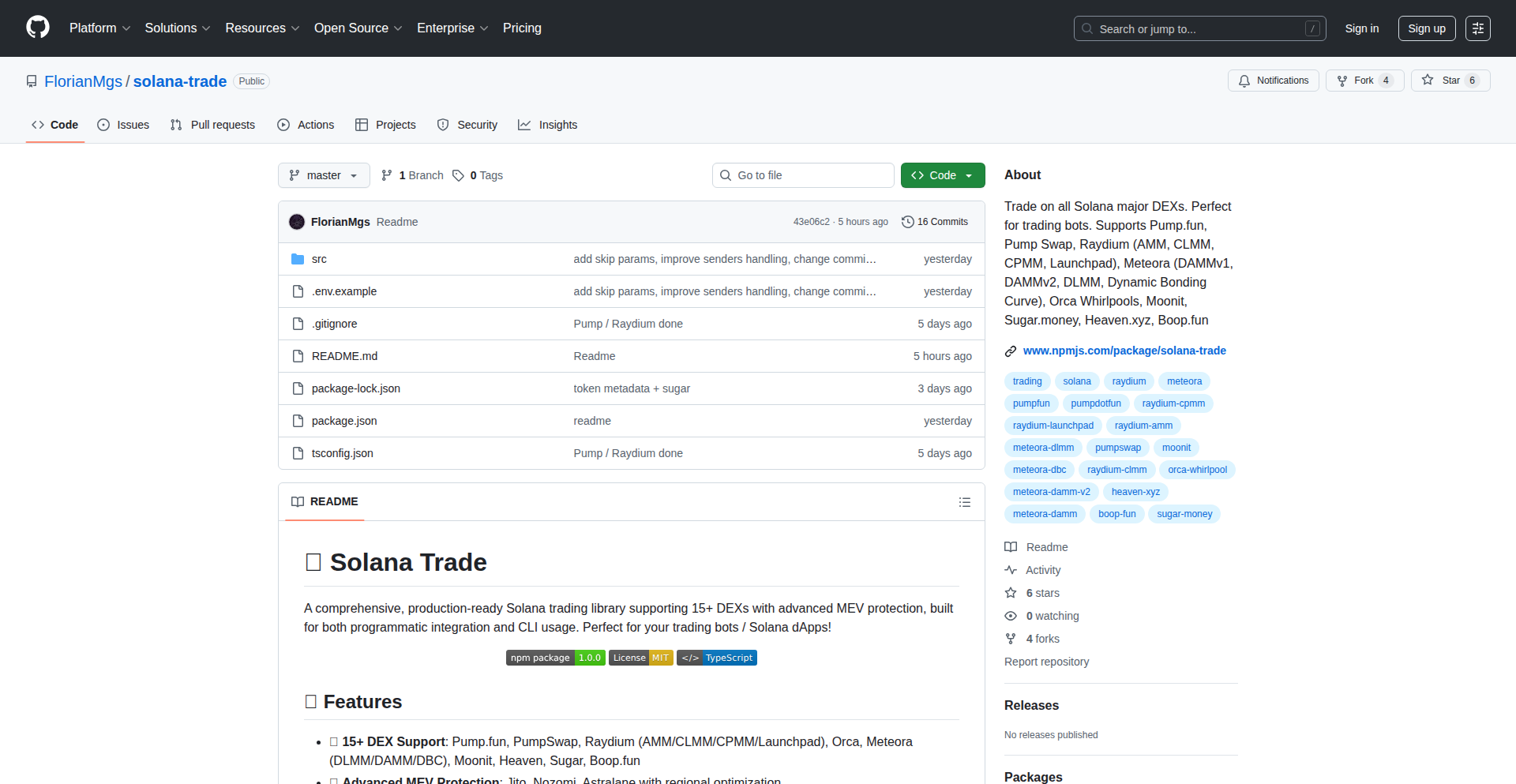Click the README.md file icon

[298, 356]
